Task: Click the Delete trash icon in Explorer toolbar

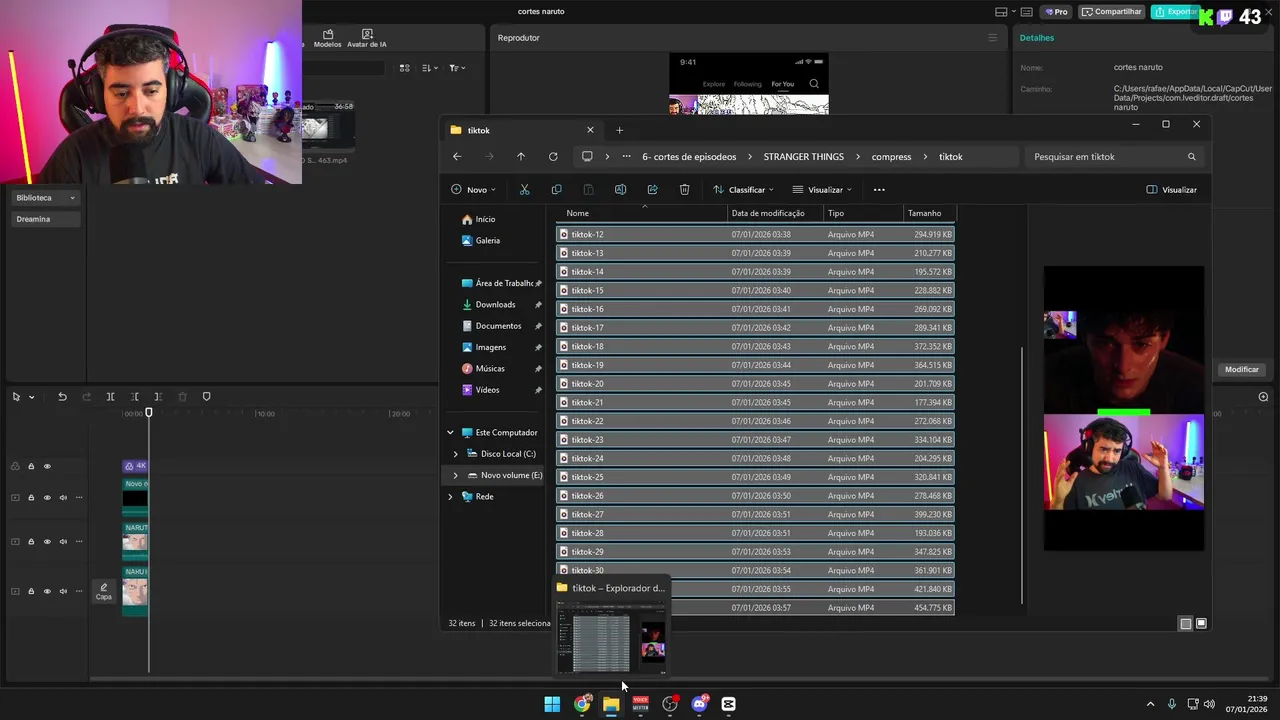Action: click(x=684, y=189)
